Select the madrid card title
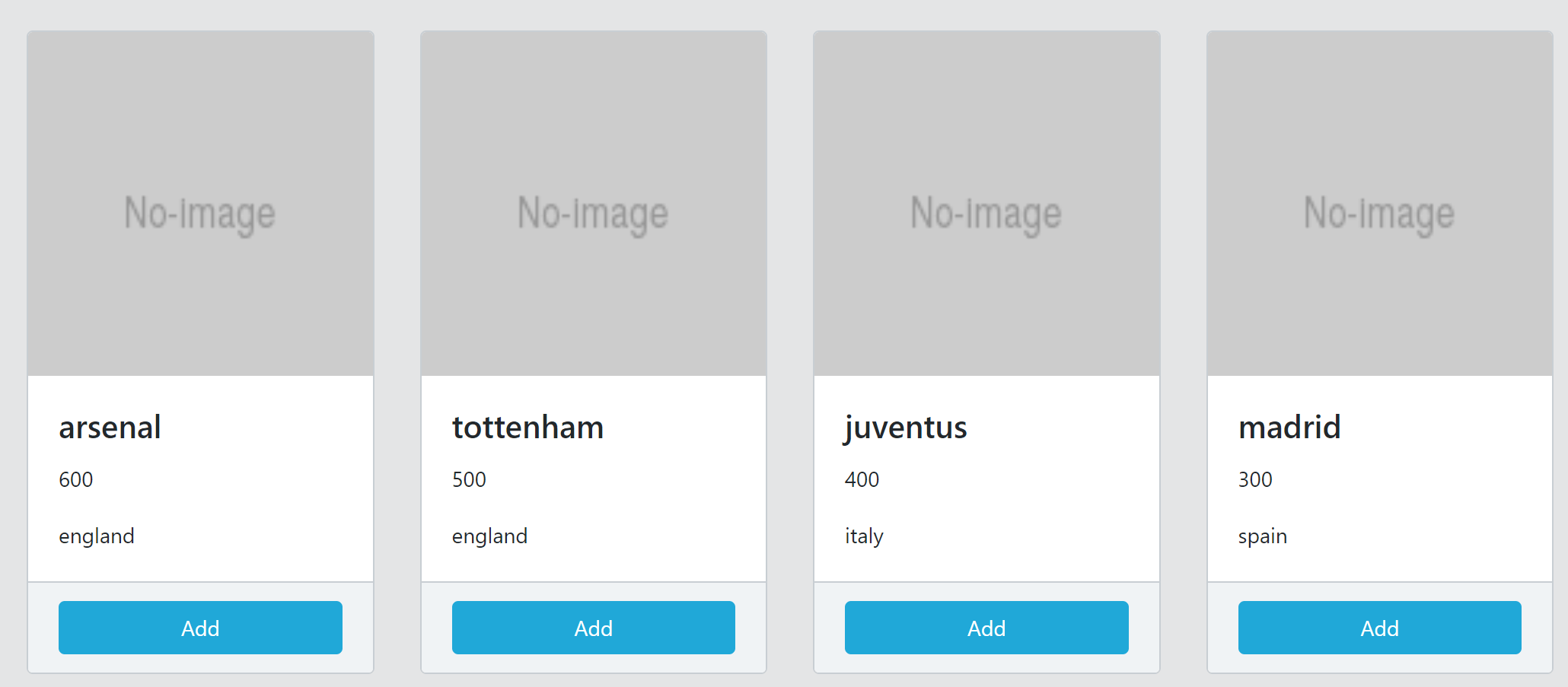 click(1289, 428)
